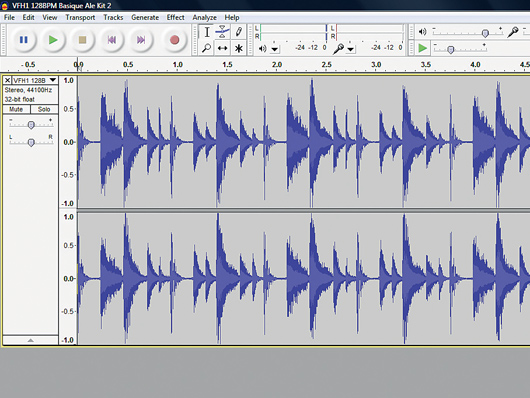The width and height of the screenshot is (530, 398).
Task: Mute the VFH1 128B track
Action: click(x=16, y=109)
